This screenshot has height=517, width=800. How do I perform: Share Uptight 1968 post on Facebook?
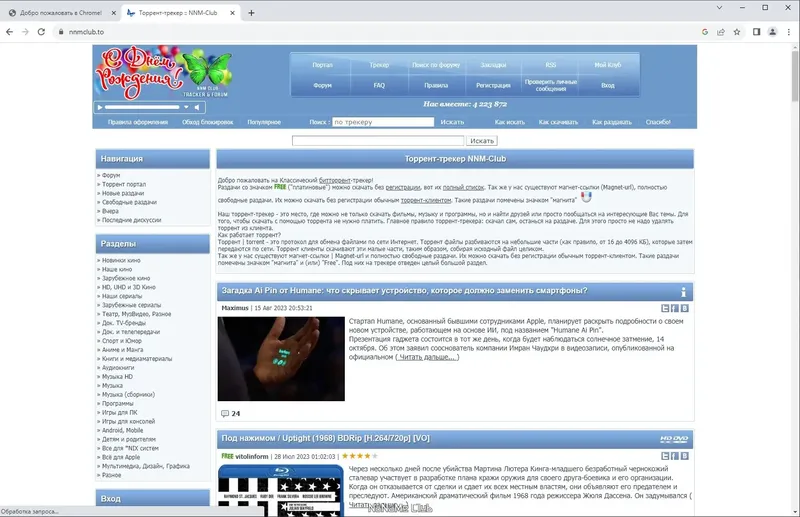(x=674, y=456)
